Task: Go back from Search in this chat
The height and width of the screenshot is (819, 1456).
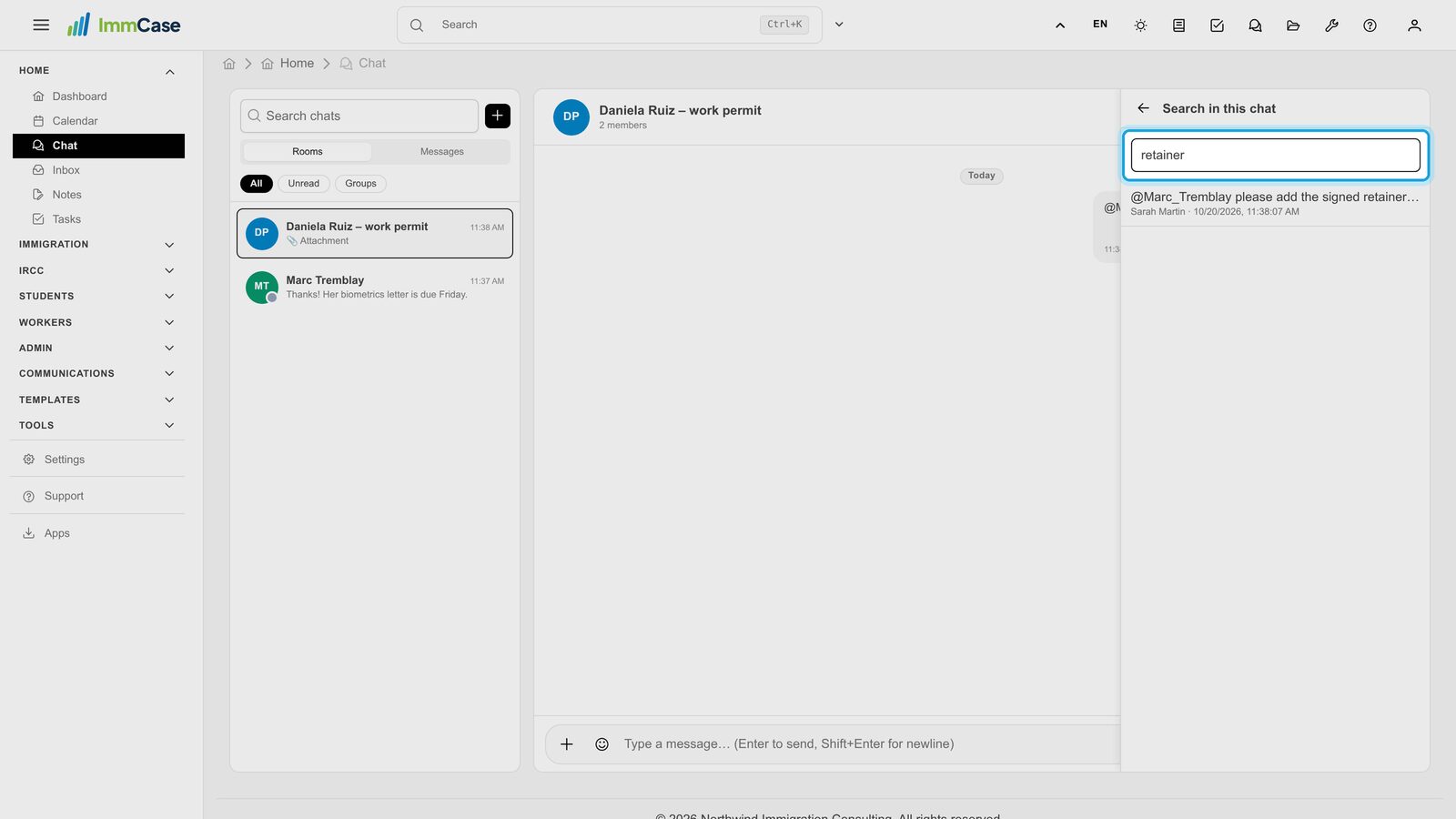Action: [x=1144, y=108]
